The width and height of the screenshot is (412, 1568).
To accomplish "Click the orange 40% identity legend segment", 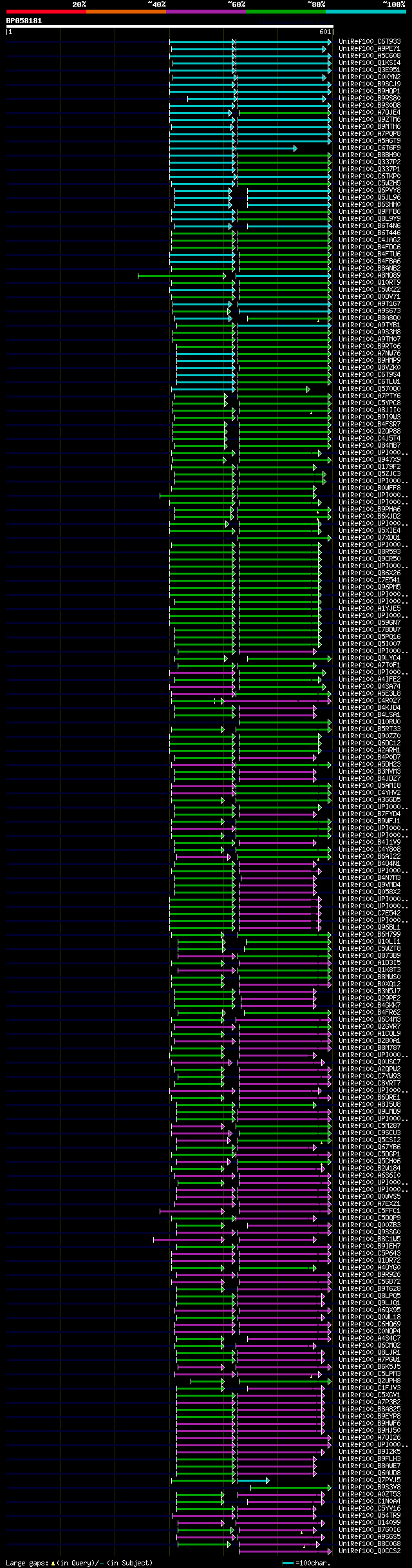I will [x=126, y=12].
